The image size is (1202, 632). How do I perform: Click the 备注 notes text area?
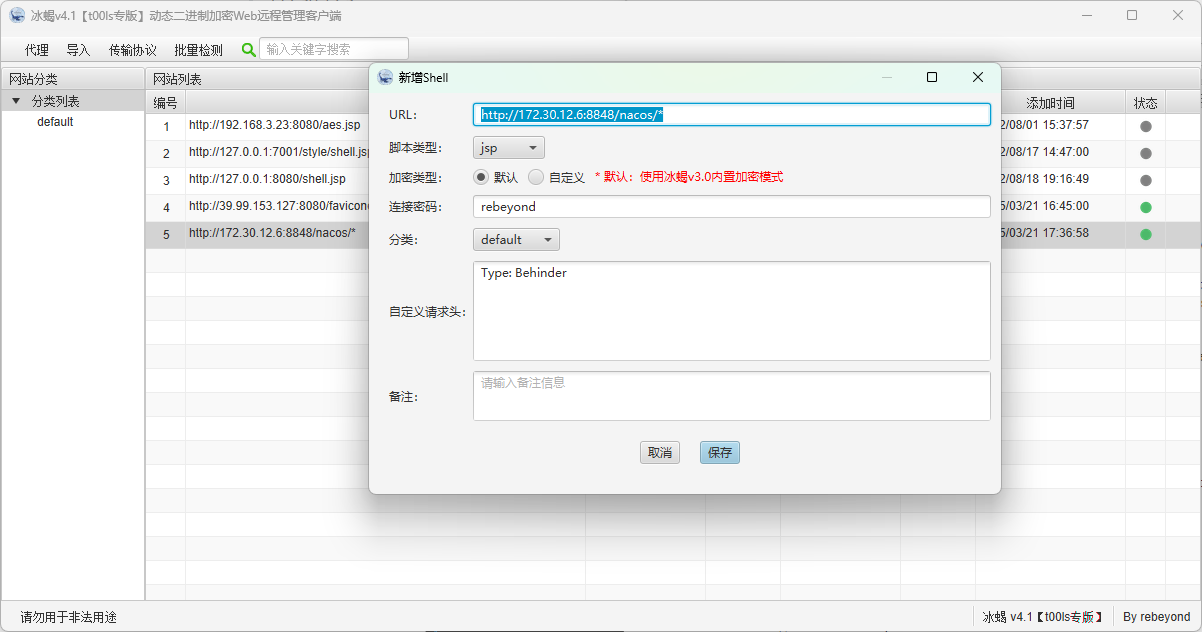click(731, 396)
